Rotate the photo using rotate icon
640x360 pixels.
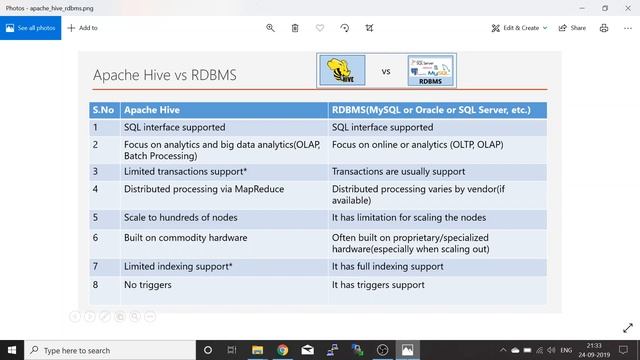(x=344, y=28)
